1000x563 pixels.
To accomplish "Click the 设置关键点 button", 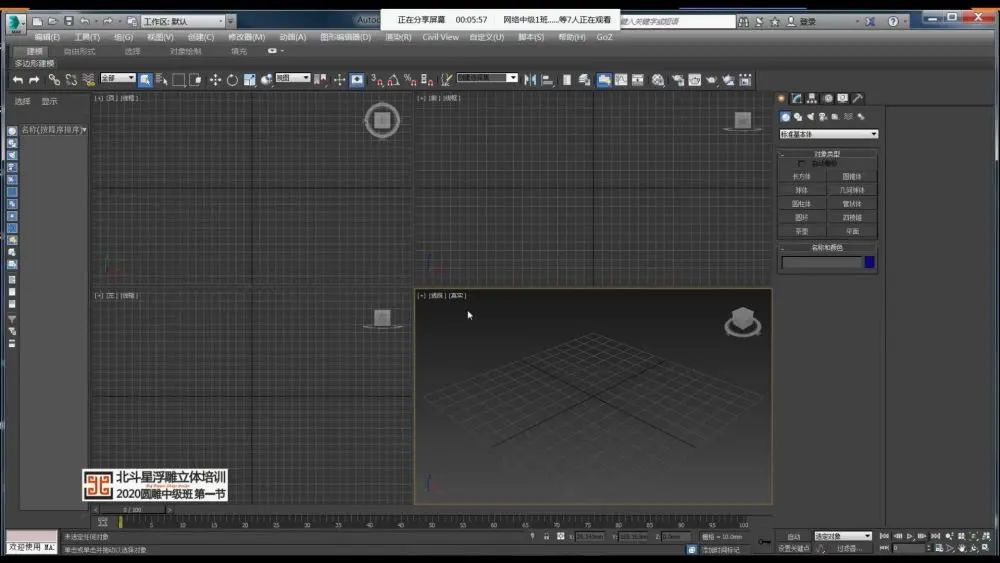I will (x=794, y=548).
